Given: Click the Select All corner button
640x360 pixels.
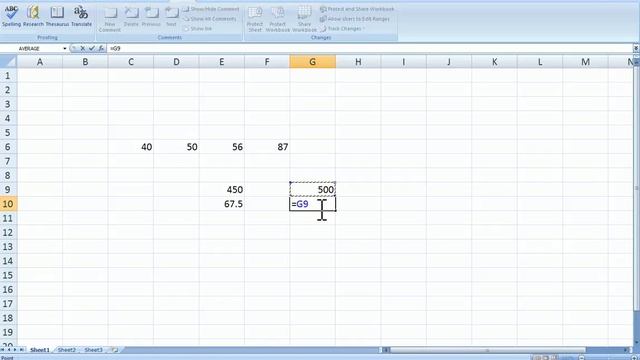Looking at the screenshot, I should (8, 62).
